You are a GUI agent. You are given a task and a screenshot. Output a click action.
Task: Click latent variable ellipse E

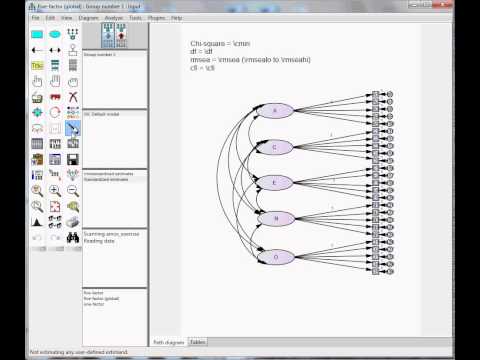pyautogui.click(x=274, y=183)
